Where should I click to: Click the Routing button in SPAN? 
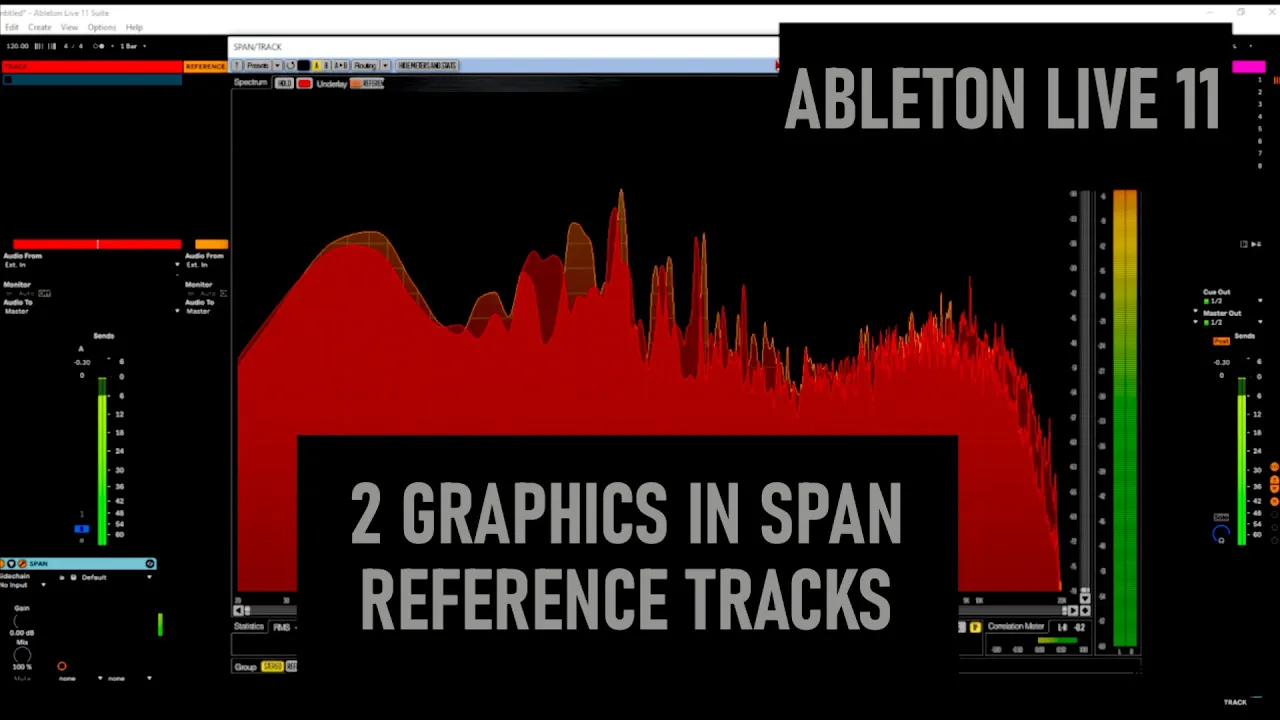[x=365, y=65]
